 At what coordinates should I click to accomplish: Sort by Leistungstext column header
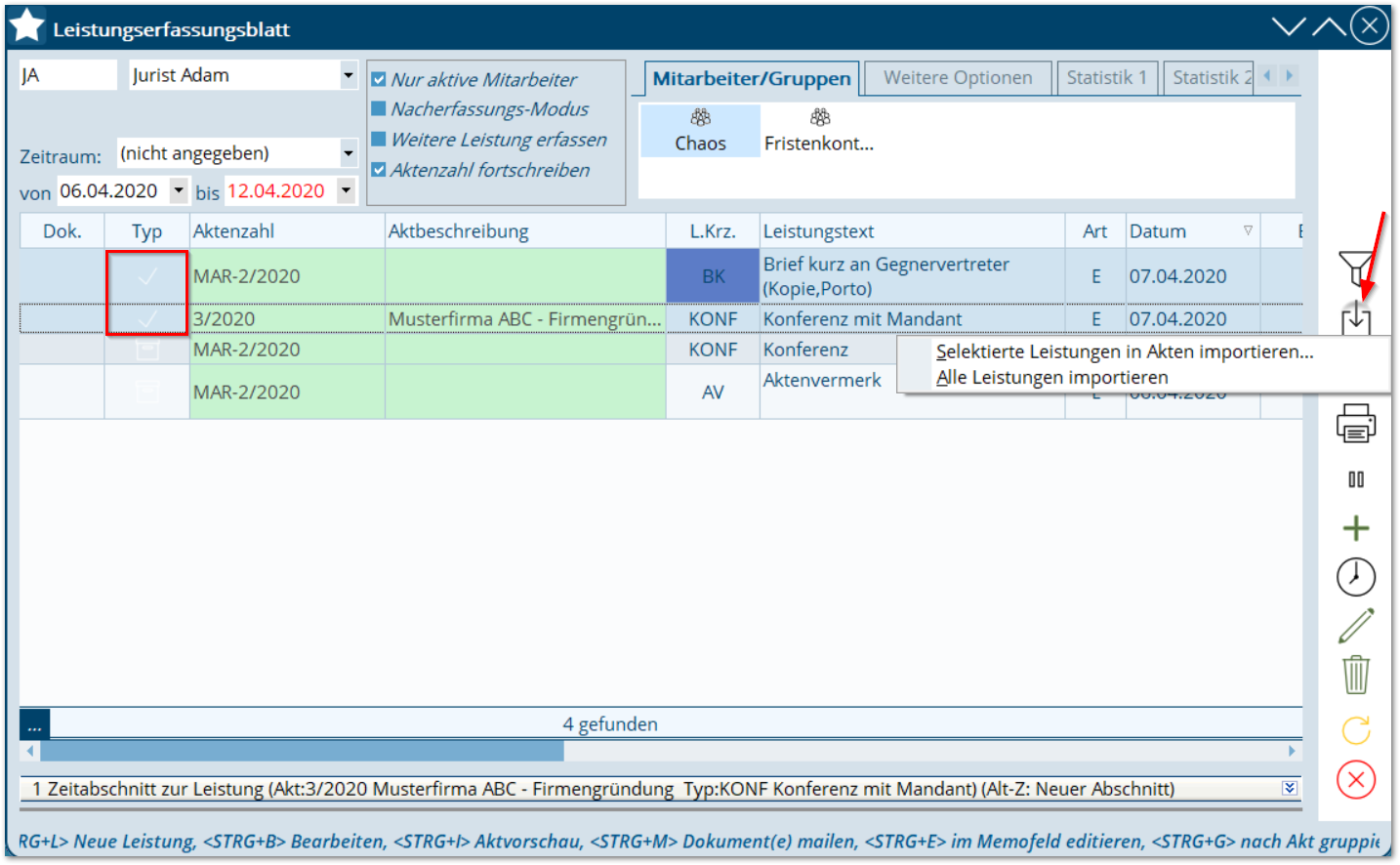912,231
